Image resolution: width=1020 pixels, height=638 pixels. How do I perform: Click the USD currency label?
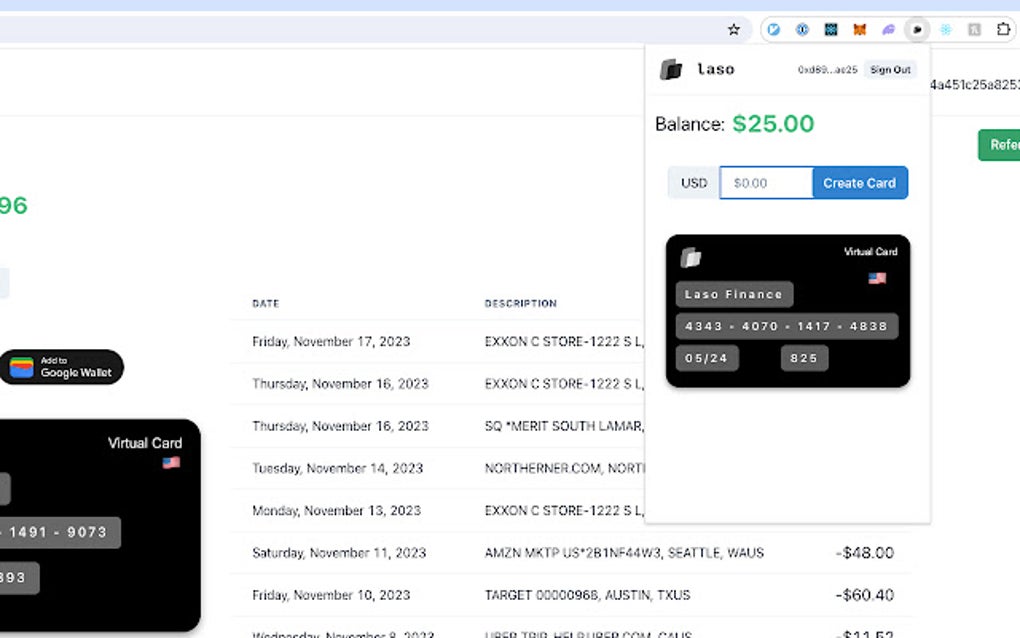pos(693,183)
